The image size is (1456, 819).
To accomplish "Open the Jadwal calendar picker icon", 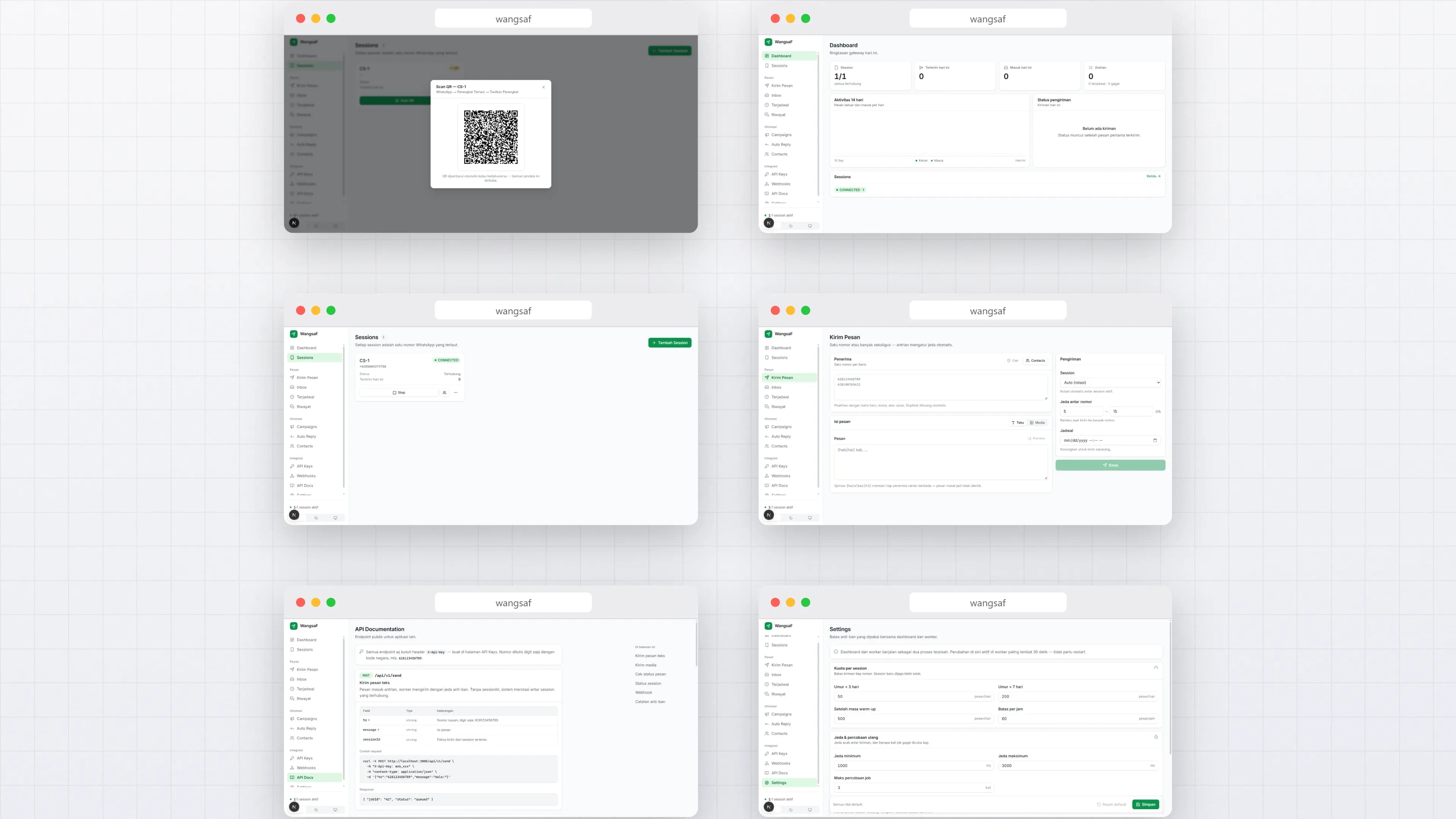I will (1155, 440).
